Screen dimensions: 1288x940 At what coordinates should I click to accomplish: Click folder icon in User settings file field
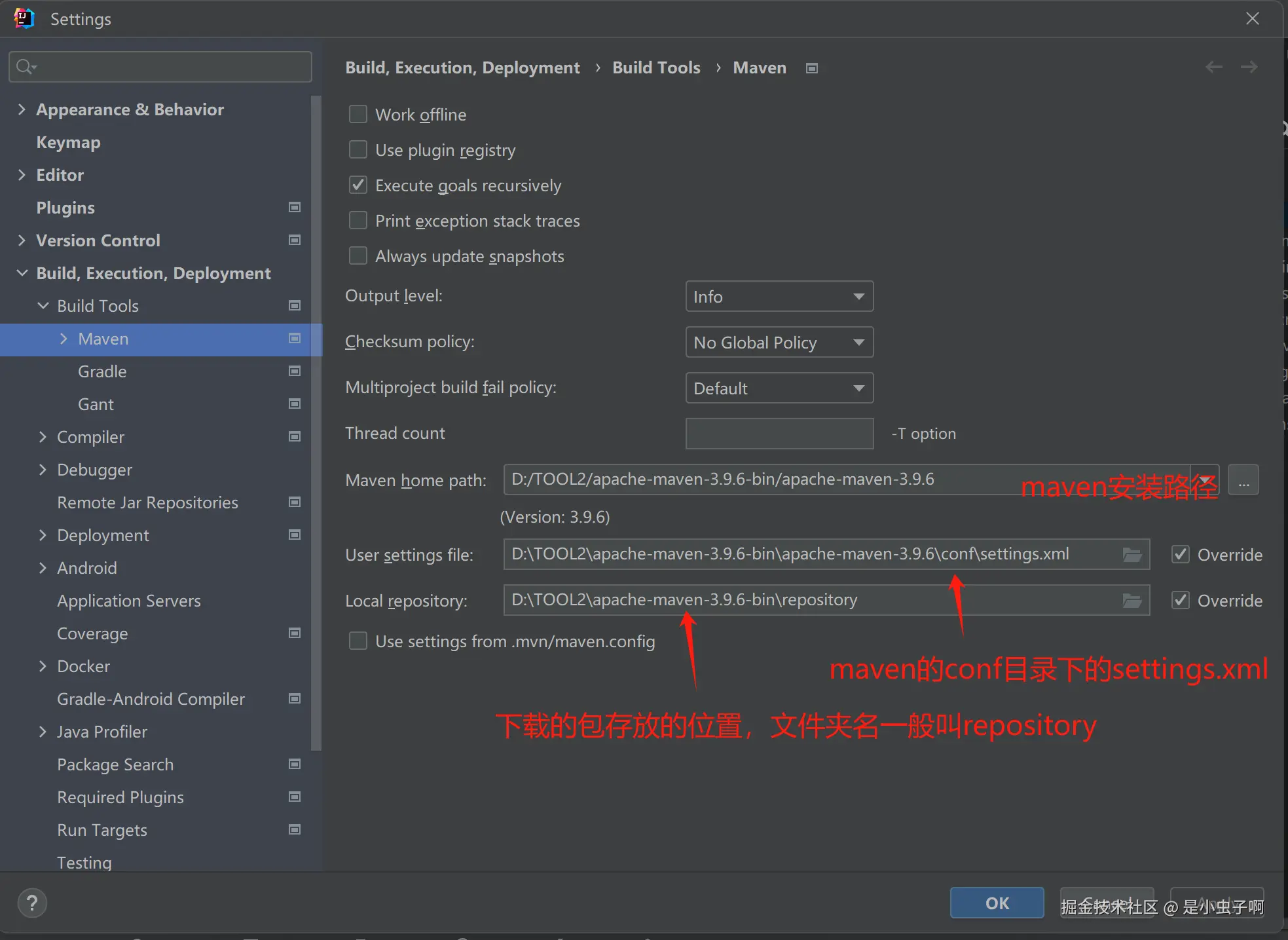click(x=1132, y=555)
